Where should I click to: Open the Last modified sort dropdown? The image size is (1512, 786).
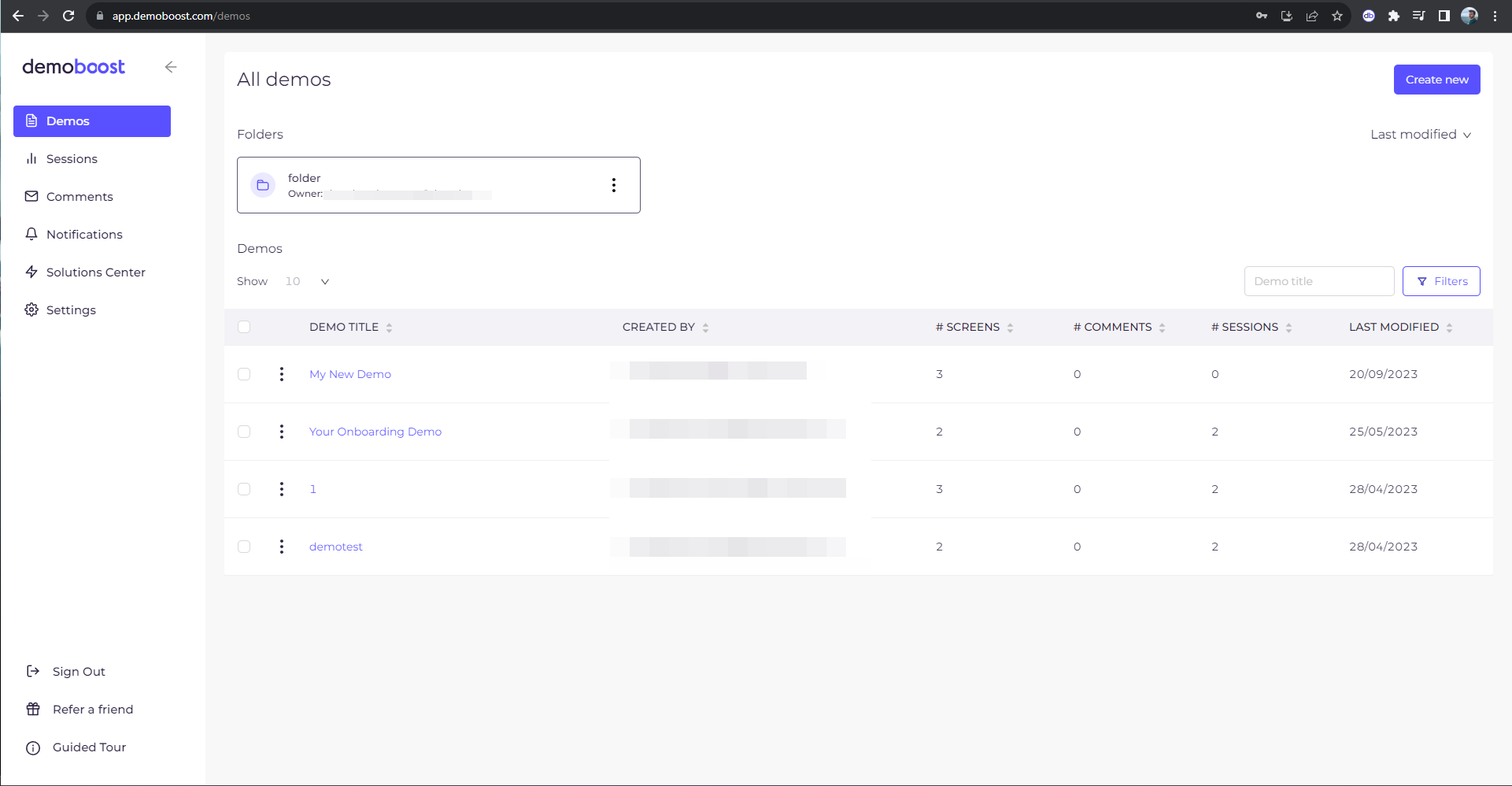coord(1421,134)
